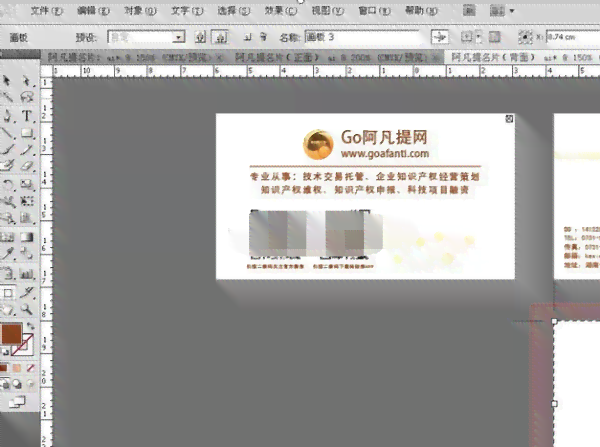600x447 pixels.
Task: Click the artboard name field 画板 3
Action: coord(362,37)
